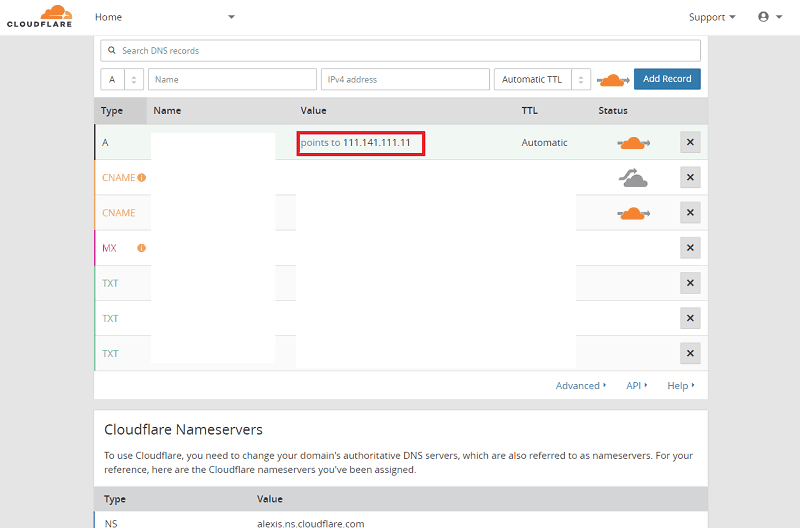This screenshot has height=528, width=800.
Task: Toggle proxy cloud for new record
Action: [x=613, y=80]
